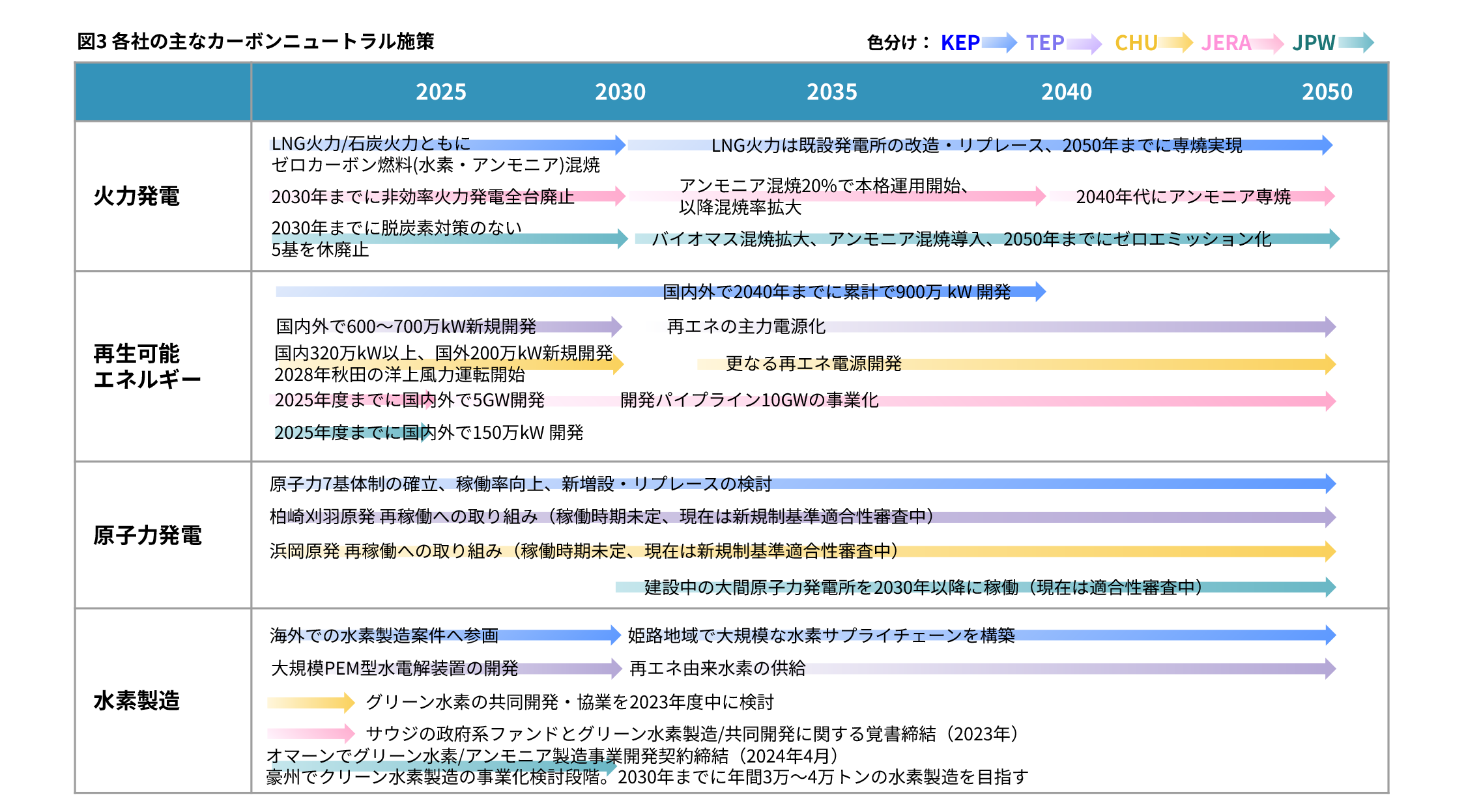The height and width of the screenshot is (812, 1466).
Task: Select the 2040 column header
Action: [1066, 92]
